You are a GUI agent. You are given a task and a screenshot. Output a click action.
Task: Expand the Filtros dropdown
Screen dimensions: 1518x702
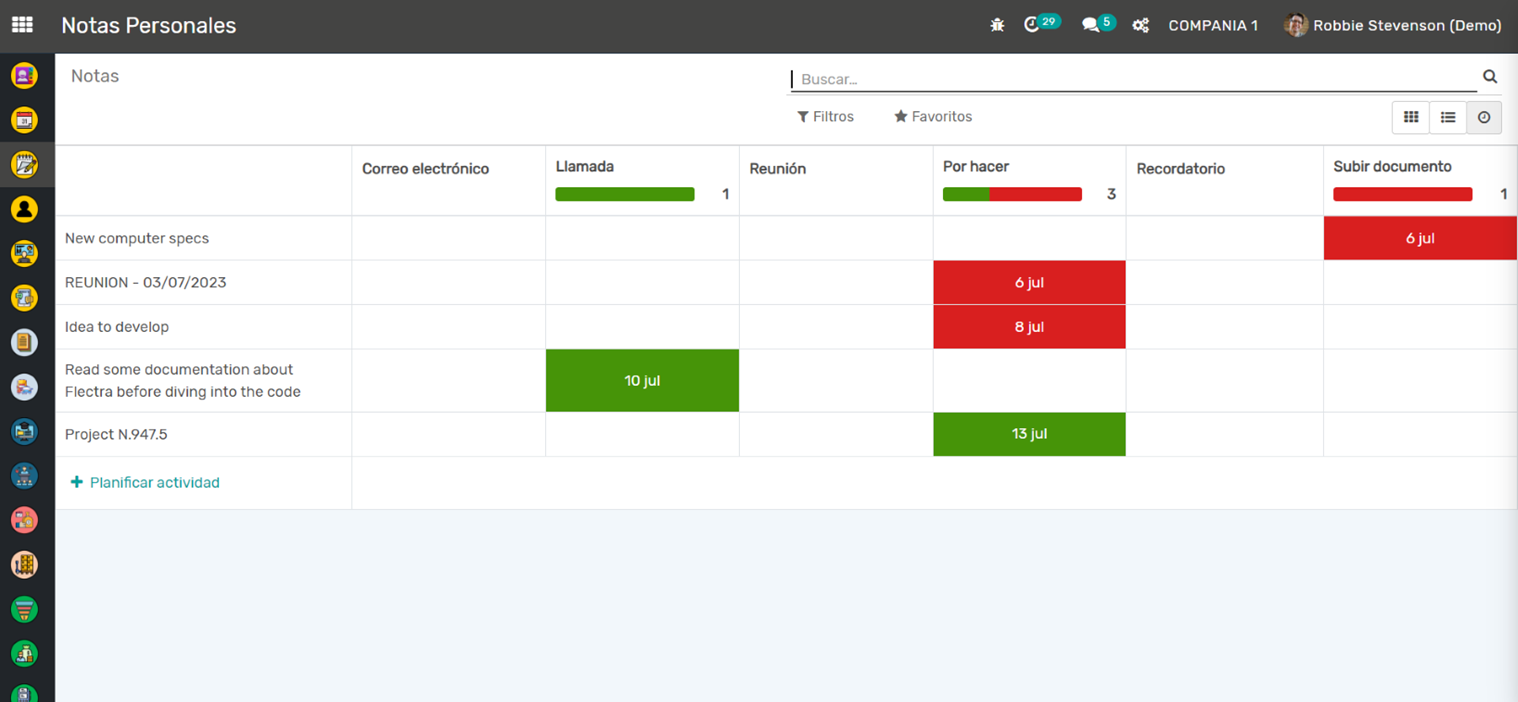825,117
